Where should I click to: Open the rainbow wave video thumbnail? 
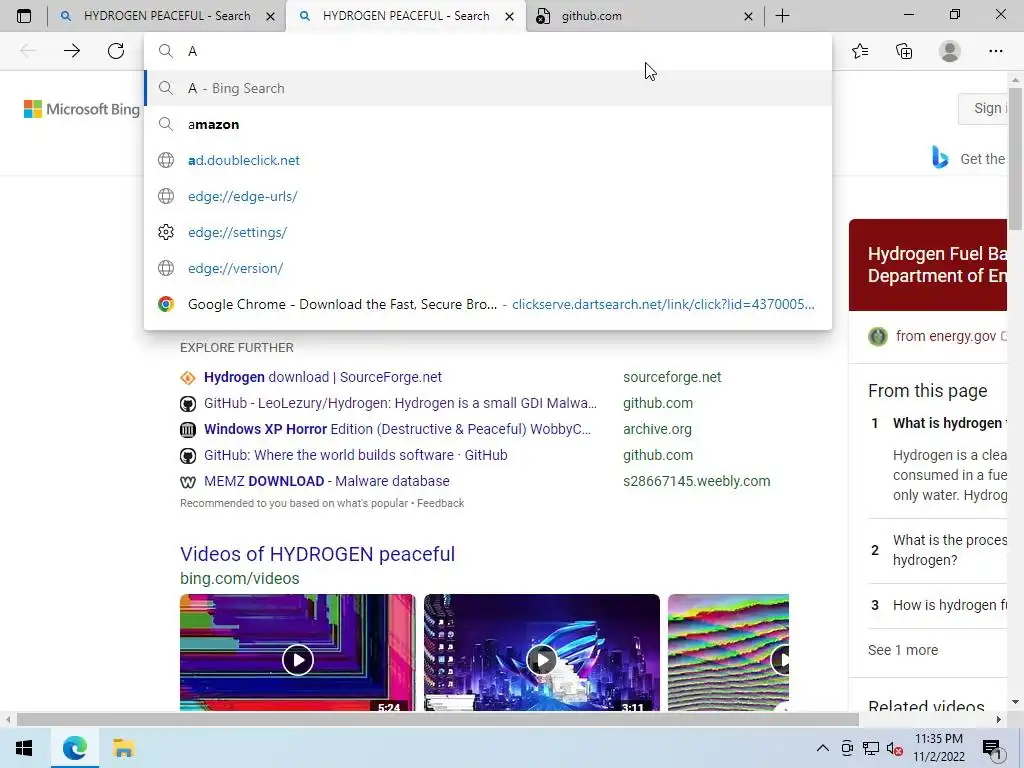[x=728, y=652]
